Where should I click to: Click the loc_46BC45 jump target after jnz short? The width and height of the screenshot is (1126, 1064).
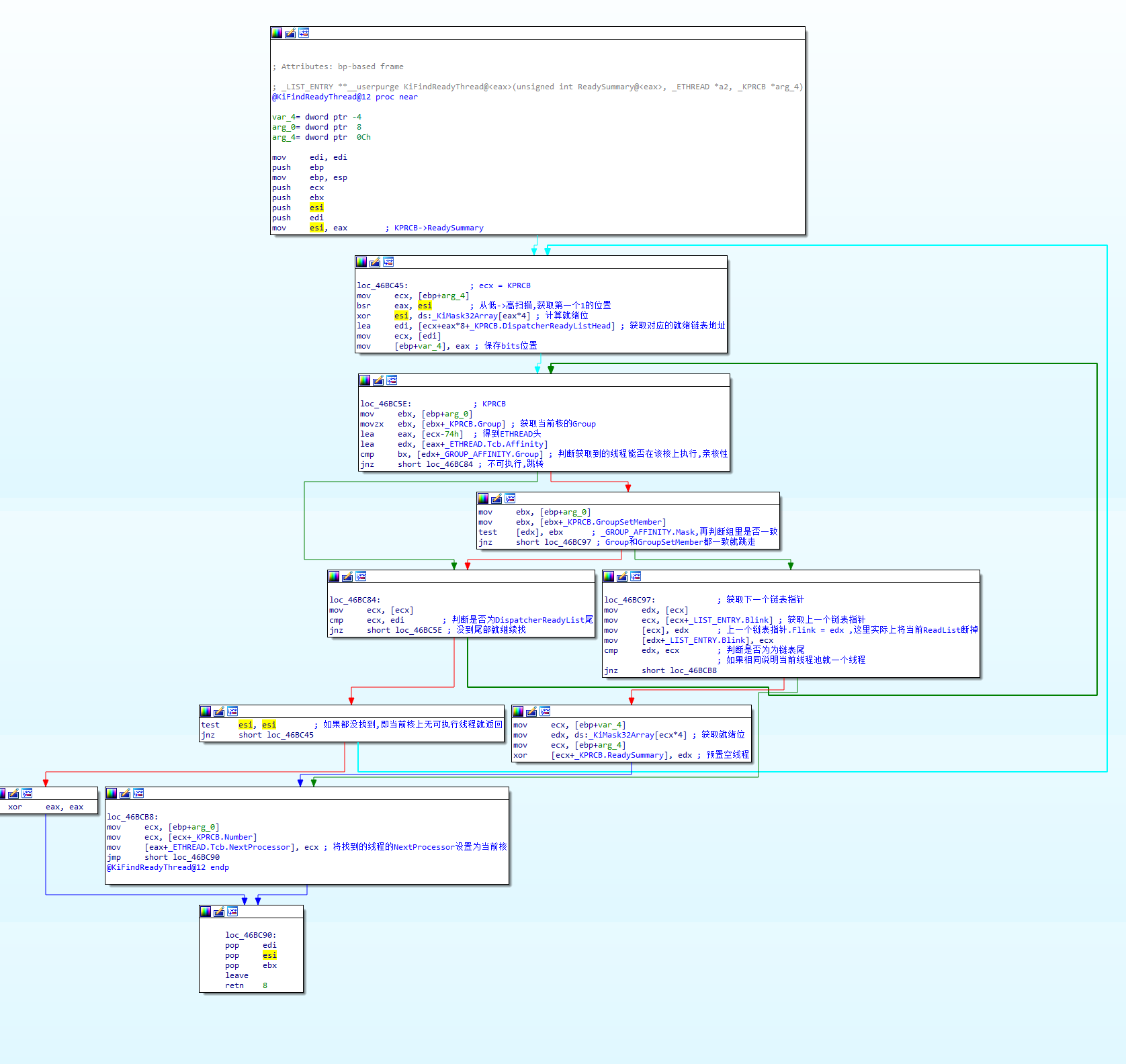[290, 735]
